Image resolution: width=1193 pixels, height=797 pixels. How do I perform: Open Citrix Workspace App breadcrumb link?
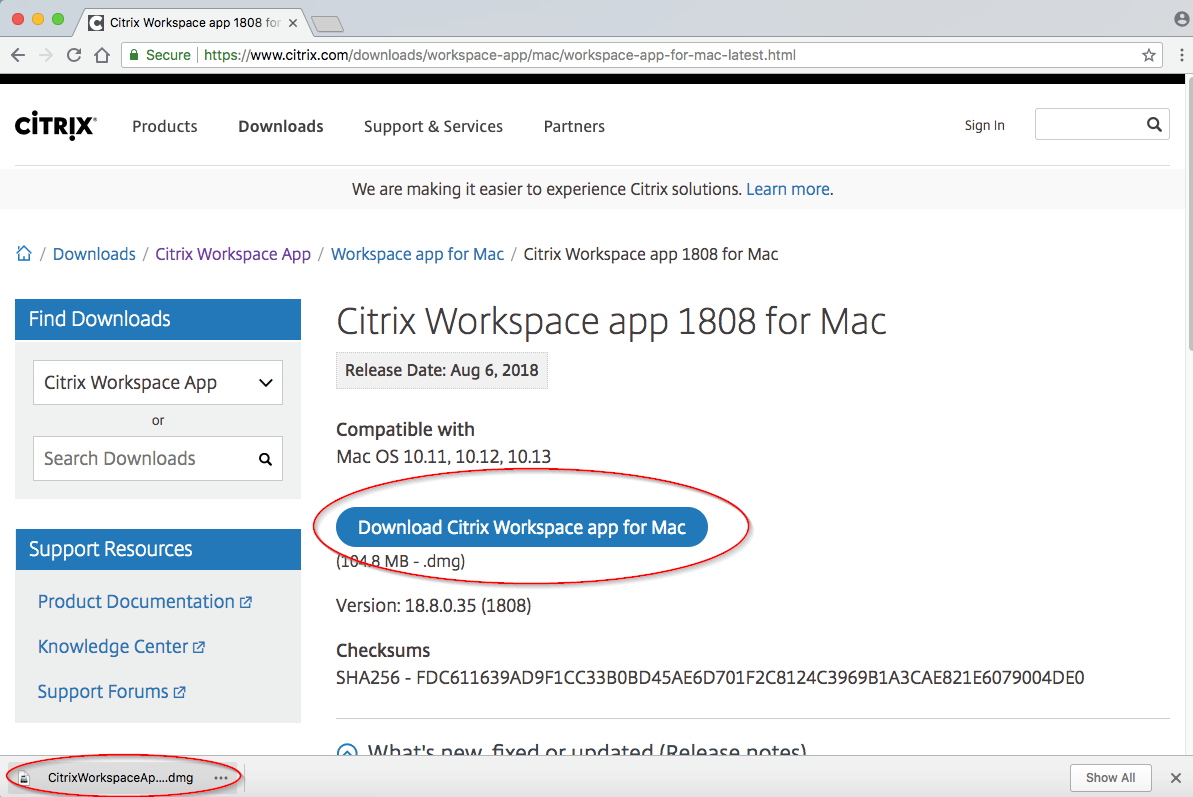click(x=233, y=254)
